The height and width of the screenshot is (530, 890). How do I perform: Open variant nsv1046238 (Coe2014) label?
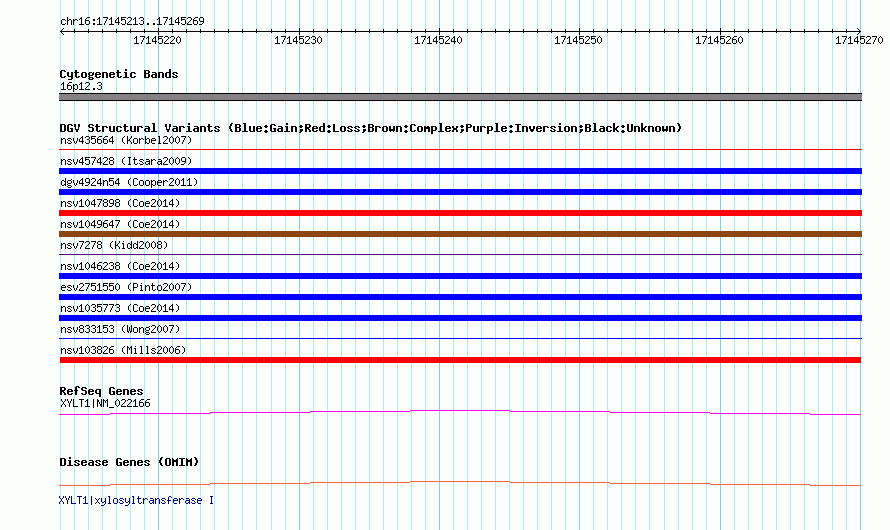[x=120, y=266]
